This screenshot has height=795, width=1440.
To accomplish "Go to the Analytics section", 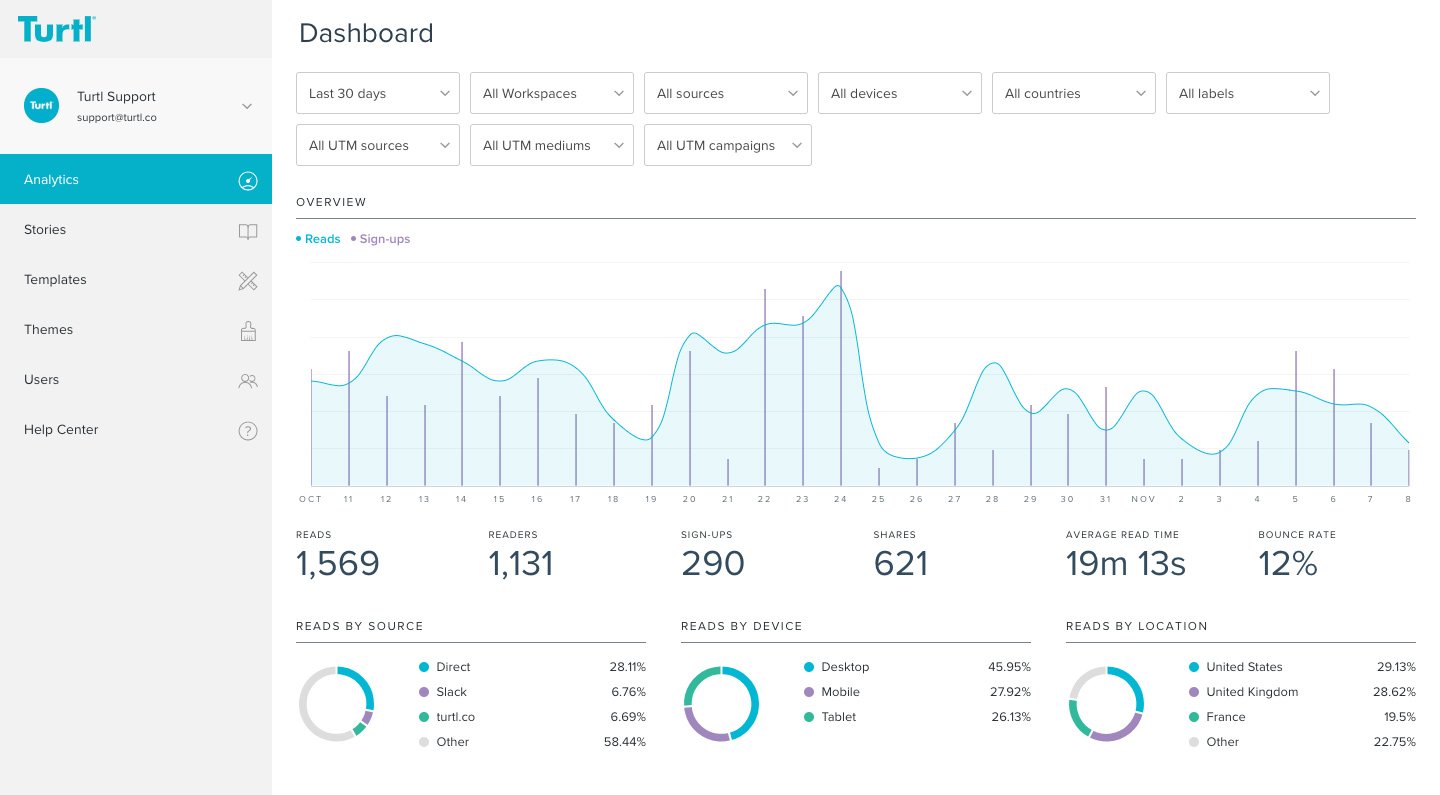I will pos(136,179).
